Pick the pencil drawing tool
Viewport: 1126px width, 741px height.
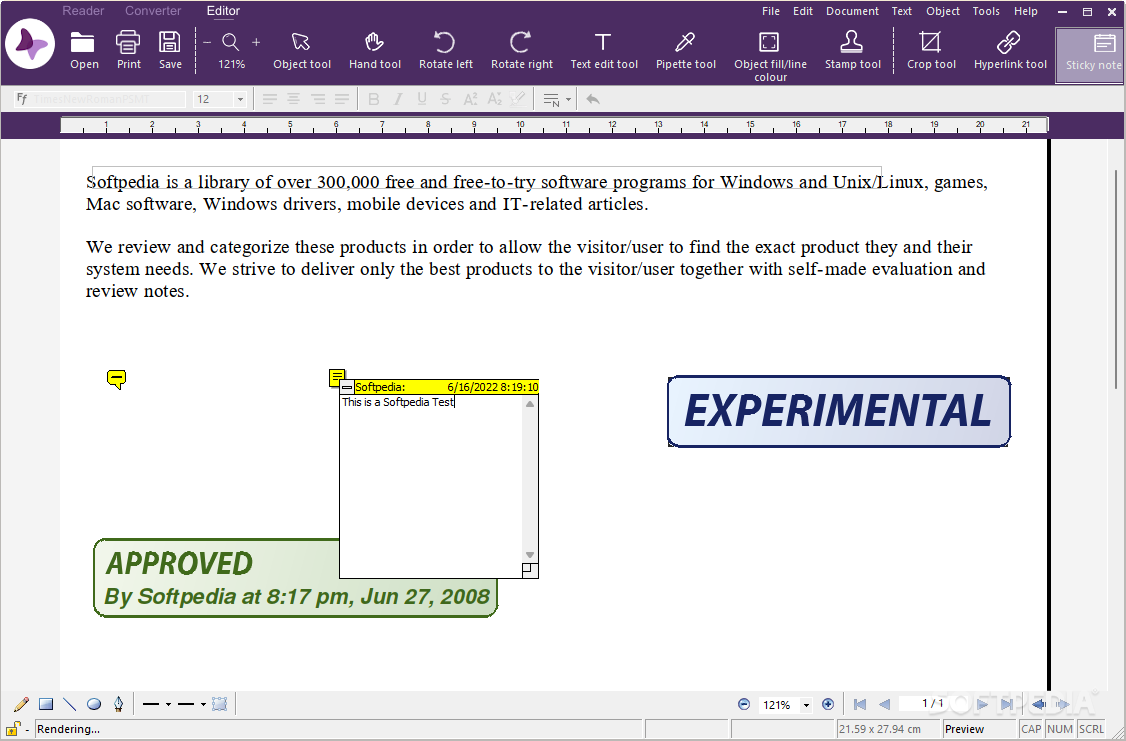click(22, 704)
